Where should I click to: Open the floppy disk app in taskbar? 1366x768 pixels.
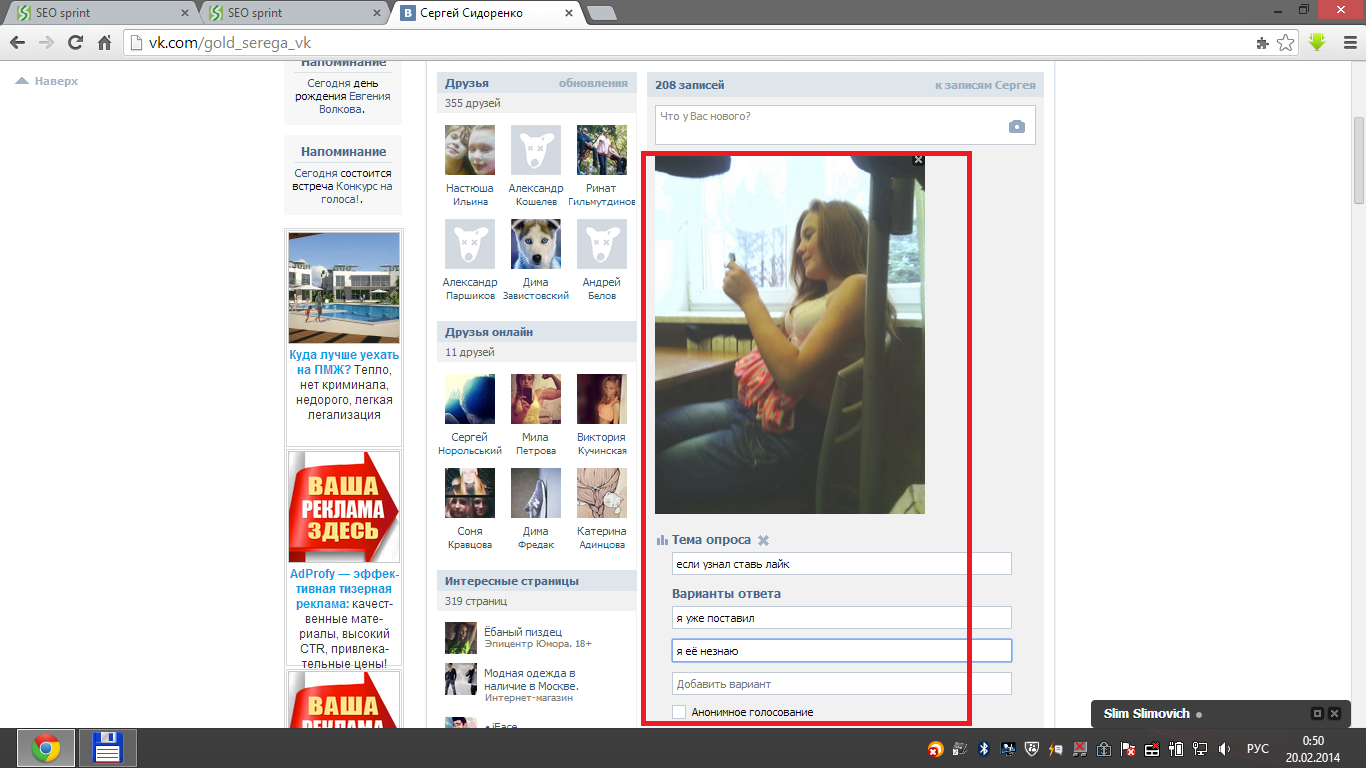tap(107, 748)
